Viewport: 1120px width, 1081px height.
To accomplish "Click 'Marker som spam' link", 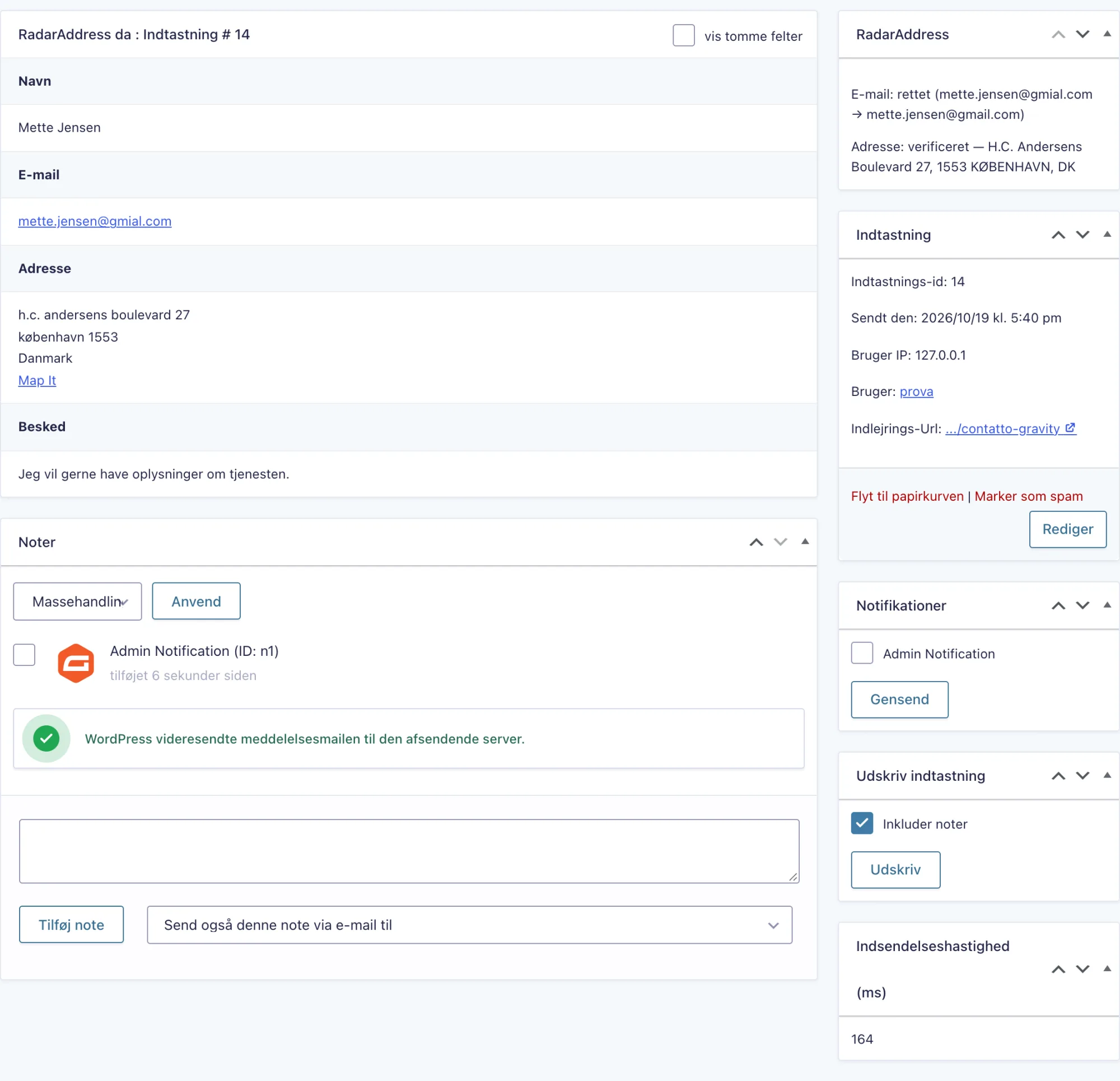I will pyautogui.click(x=1029, y=496).
